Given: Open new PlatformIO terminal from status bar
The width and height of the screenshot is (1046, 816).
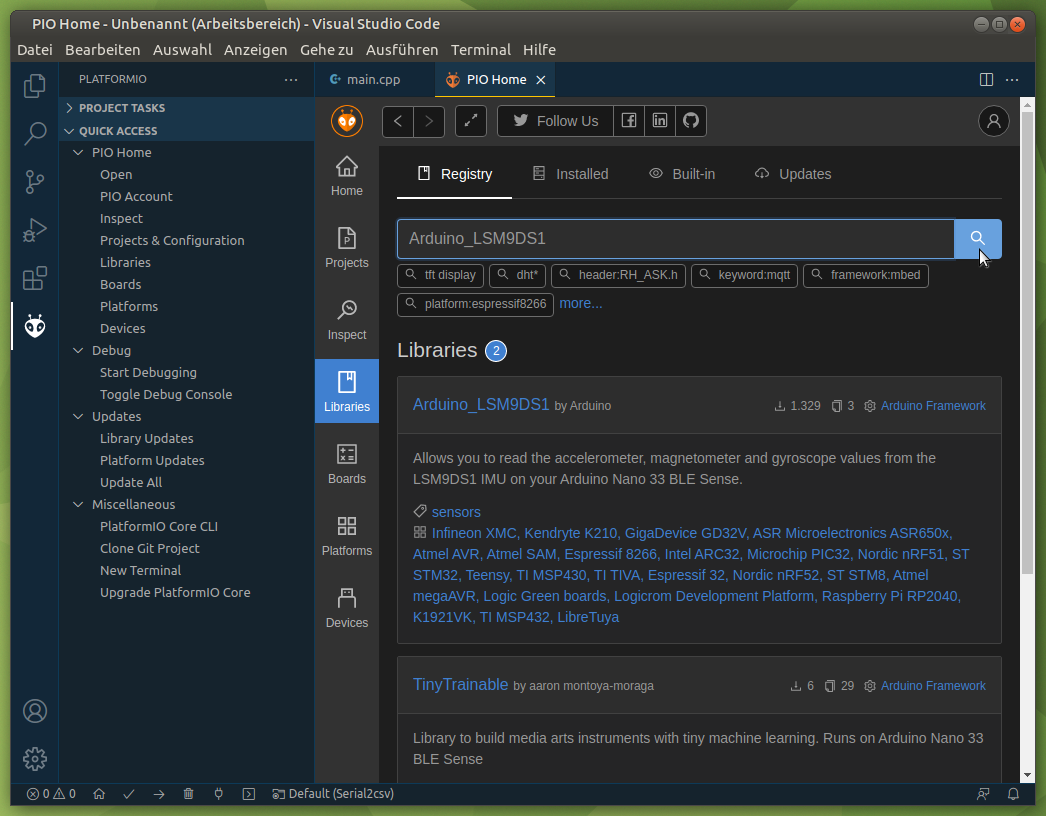Looking at the screenshot, I should [x=249, y=794].
